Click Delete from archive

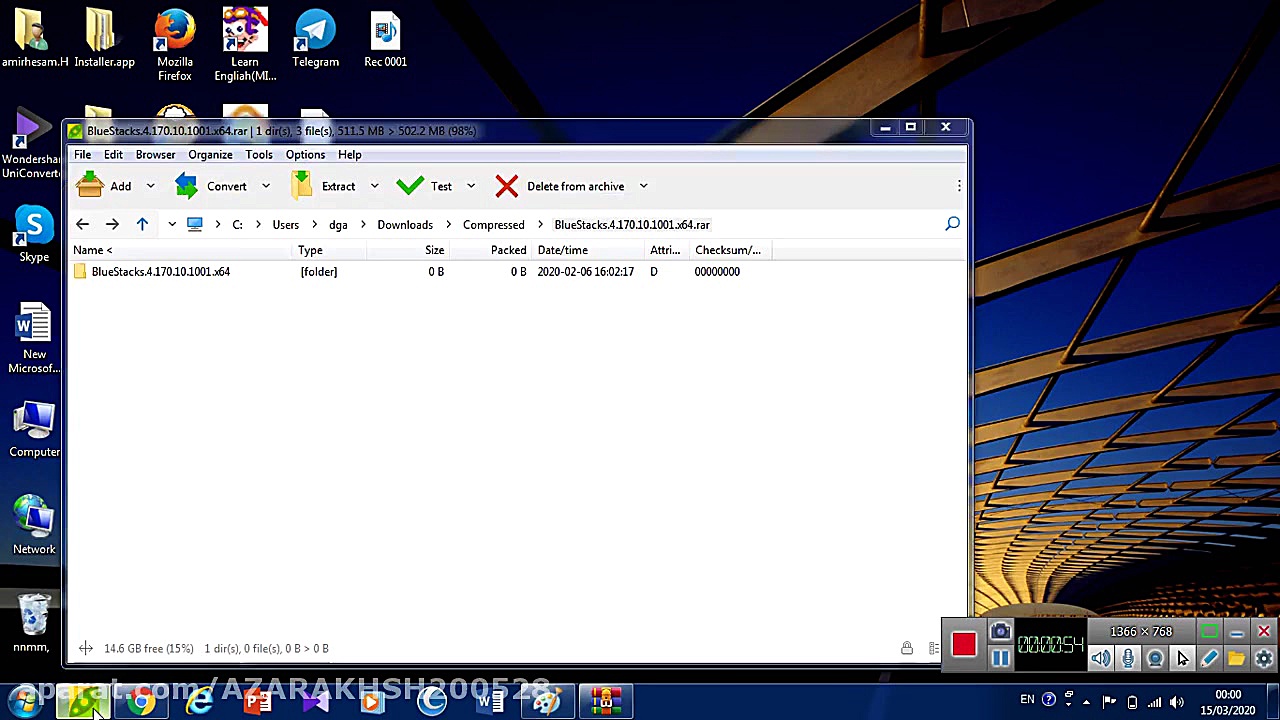[x=560, y=186]
